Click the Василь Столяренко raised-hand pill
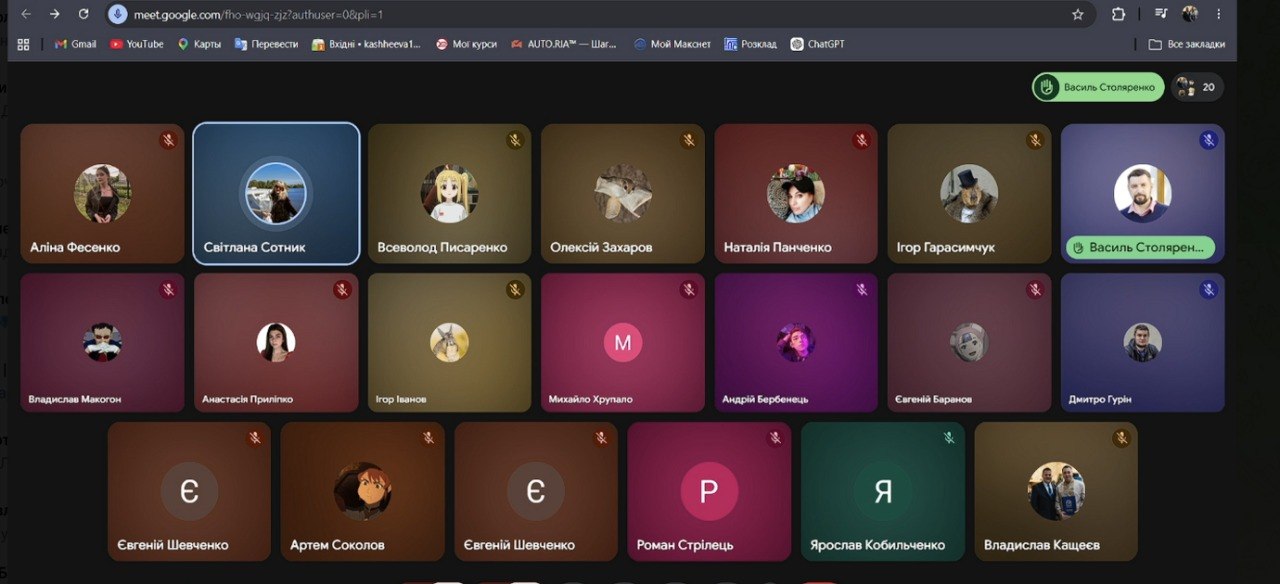This screenshot has width=1280, height=584. (1098, 87)
